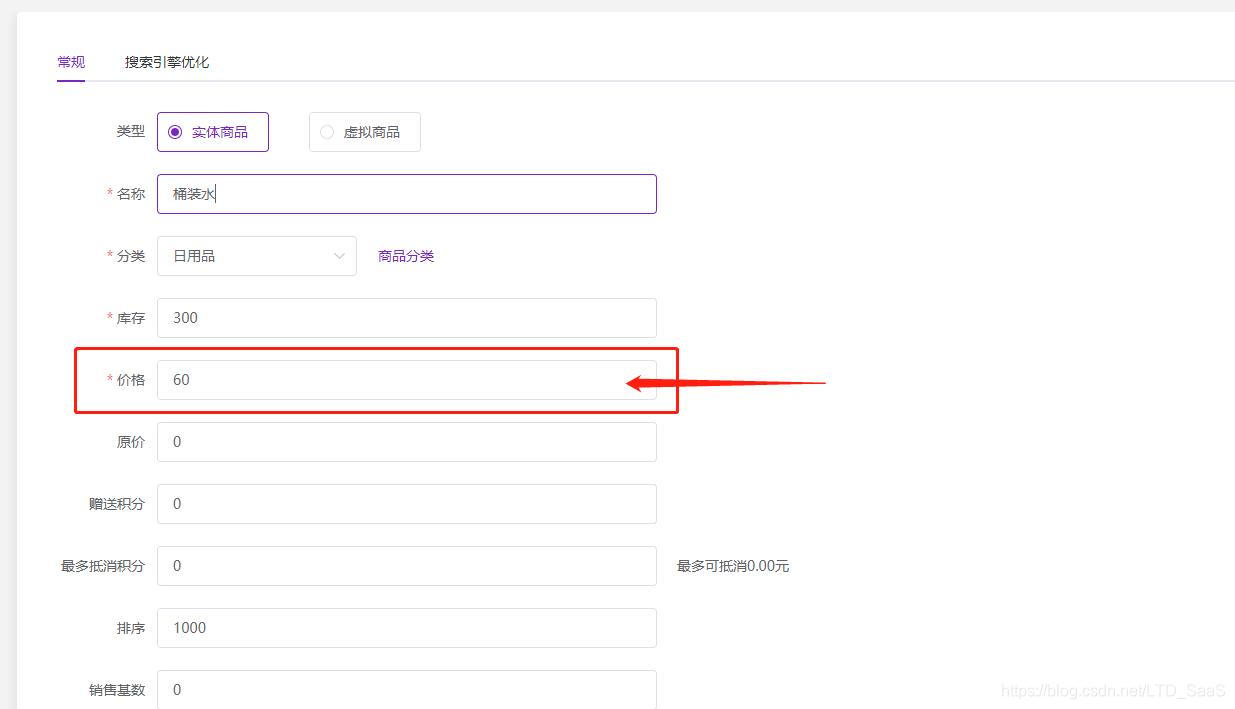The height and width of the screenshot is (709, 1235).
Task: Switch to the 常规 tab
Action: click(x=70, y=61)
